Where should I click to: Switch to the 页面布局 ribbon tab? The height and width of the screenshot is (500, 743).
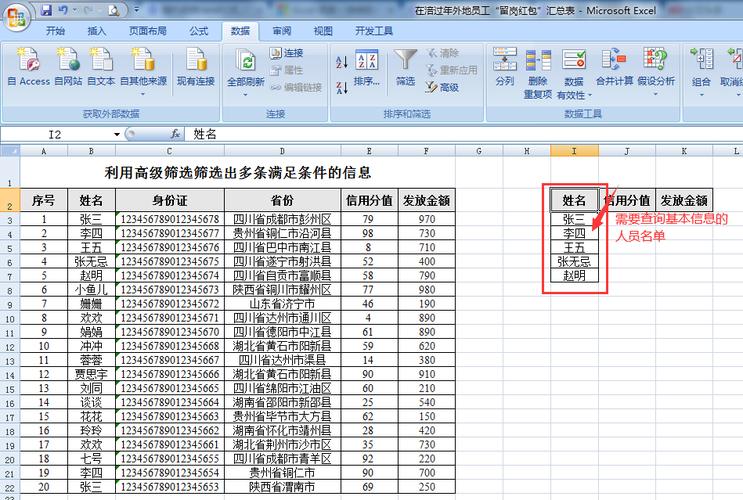(x=148, y=31)
